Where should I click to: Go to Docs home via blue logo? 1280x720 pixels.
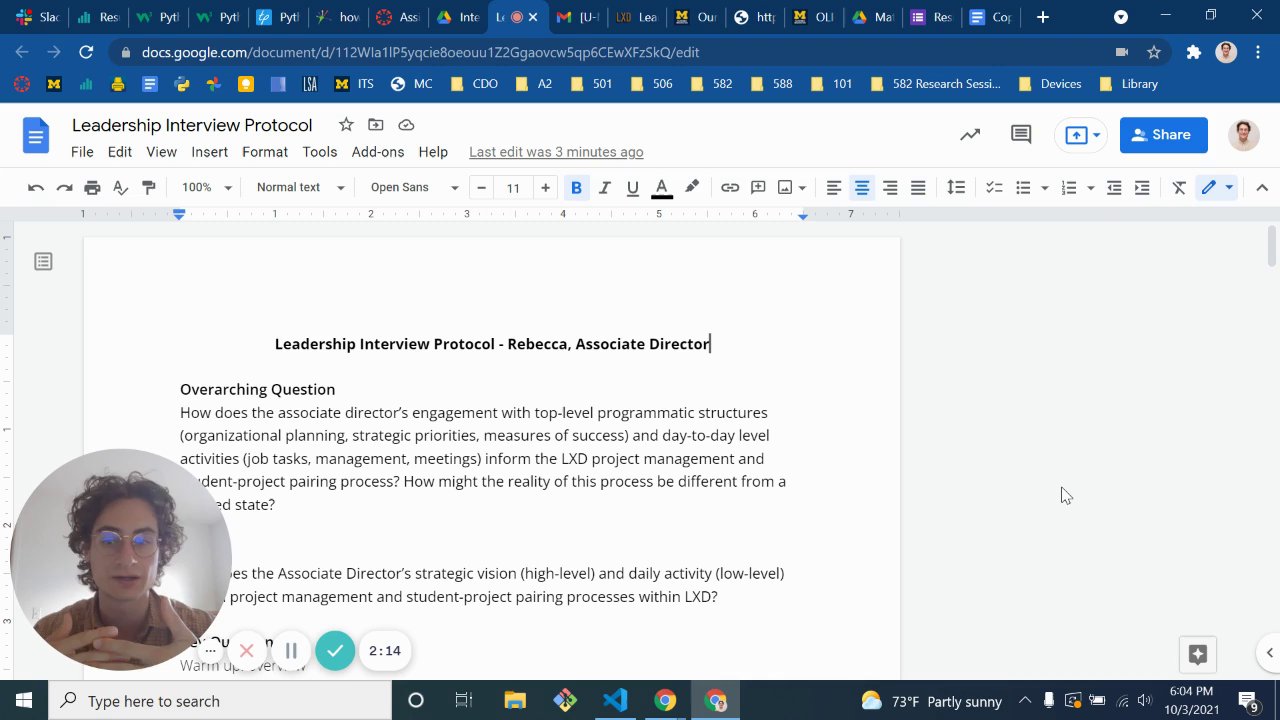(x=36, y=135)
